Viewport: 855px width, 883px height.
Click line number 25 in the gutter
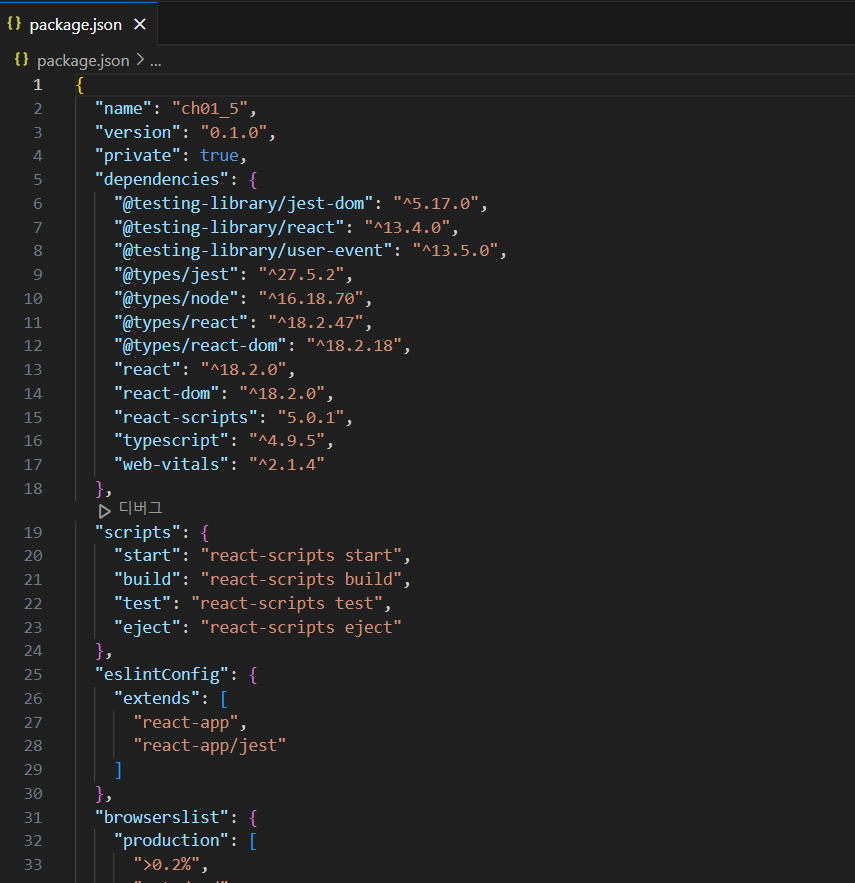[x=33, y=675]
